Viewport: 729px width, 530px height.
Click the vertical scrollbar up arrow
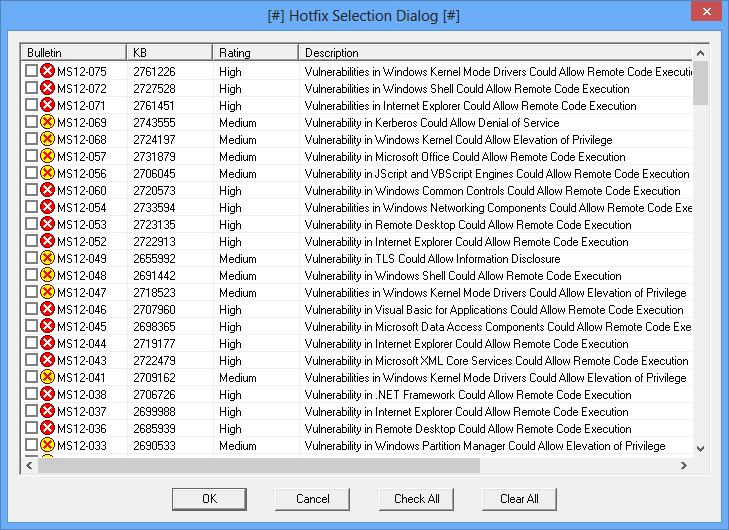click(x=700, y=53)
